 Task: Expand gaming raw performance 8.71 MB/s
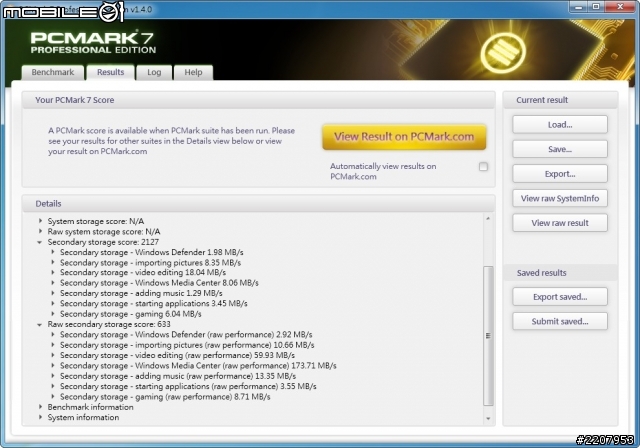coord(53,397)
